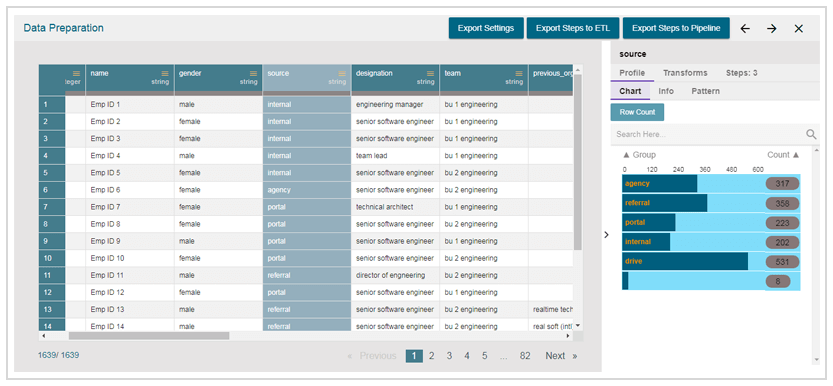Click the agency cell in row 6
Image resolution: width=833 pixels, height=386 pixels.
[307, 190]
